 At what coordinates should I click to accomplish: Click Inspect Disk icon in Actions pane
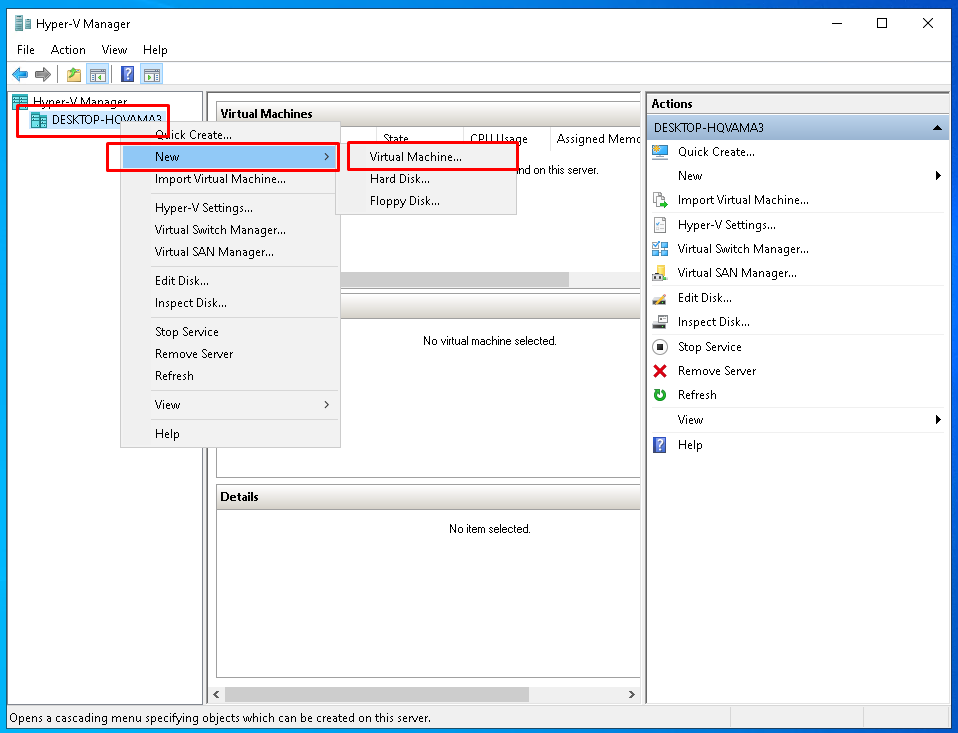click(x=660, y=322)
